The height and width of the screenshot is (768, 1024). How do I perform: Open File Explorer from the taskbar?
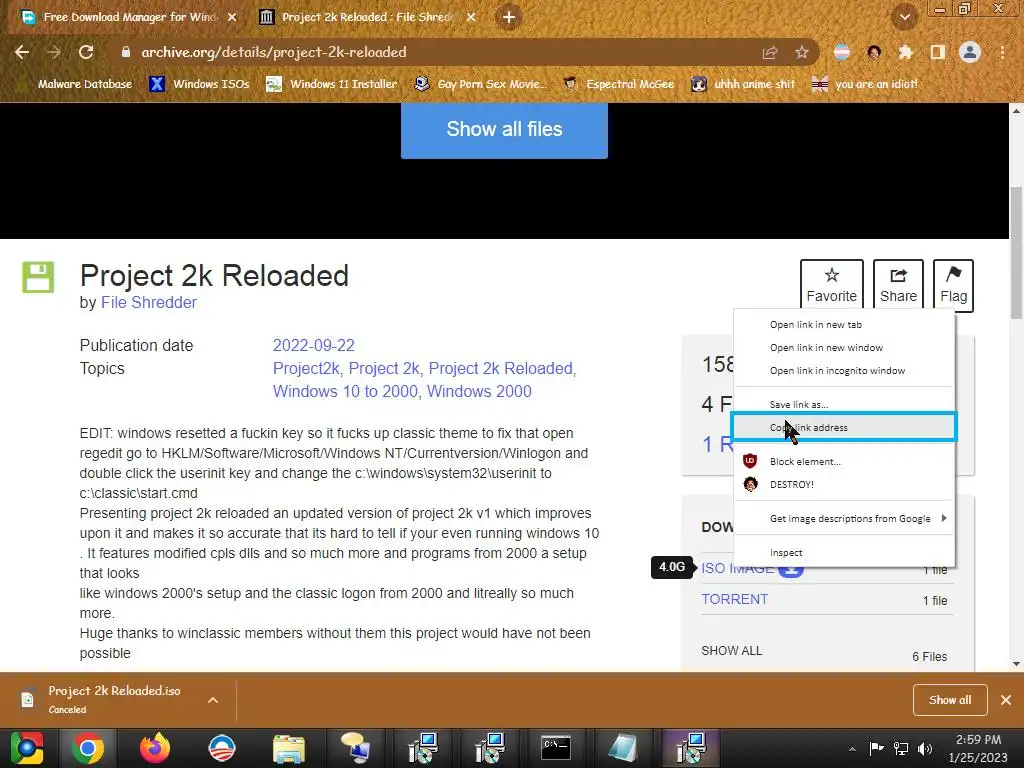(x=289, y=748)
